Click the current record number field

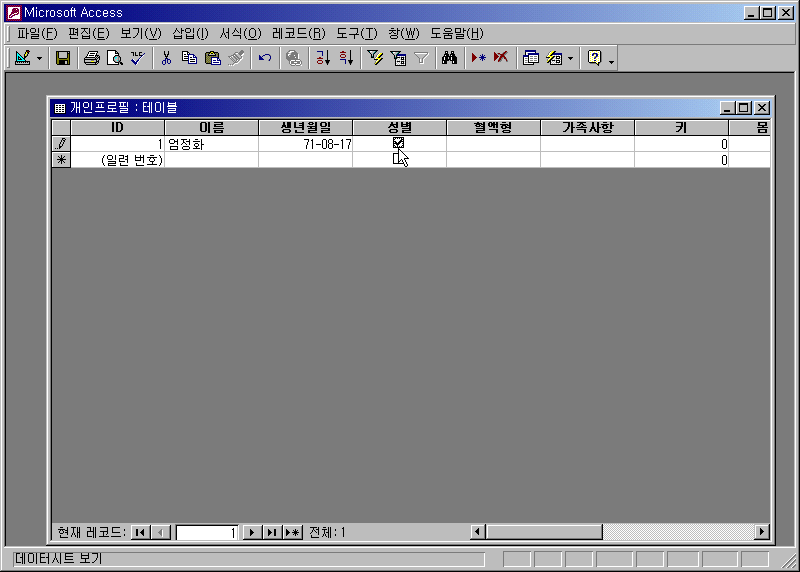(x=207, y=533)
